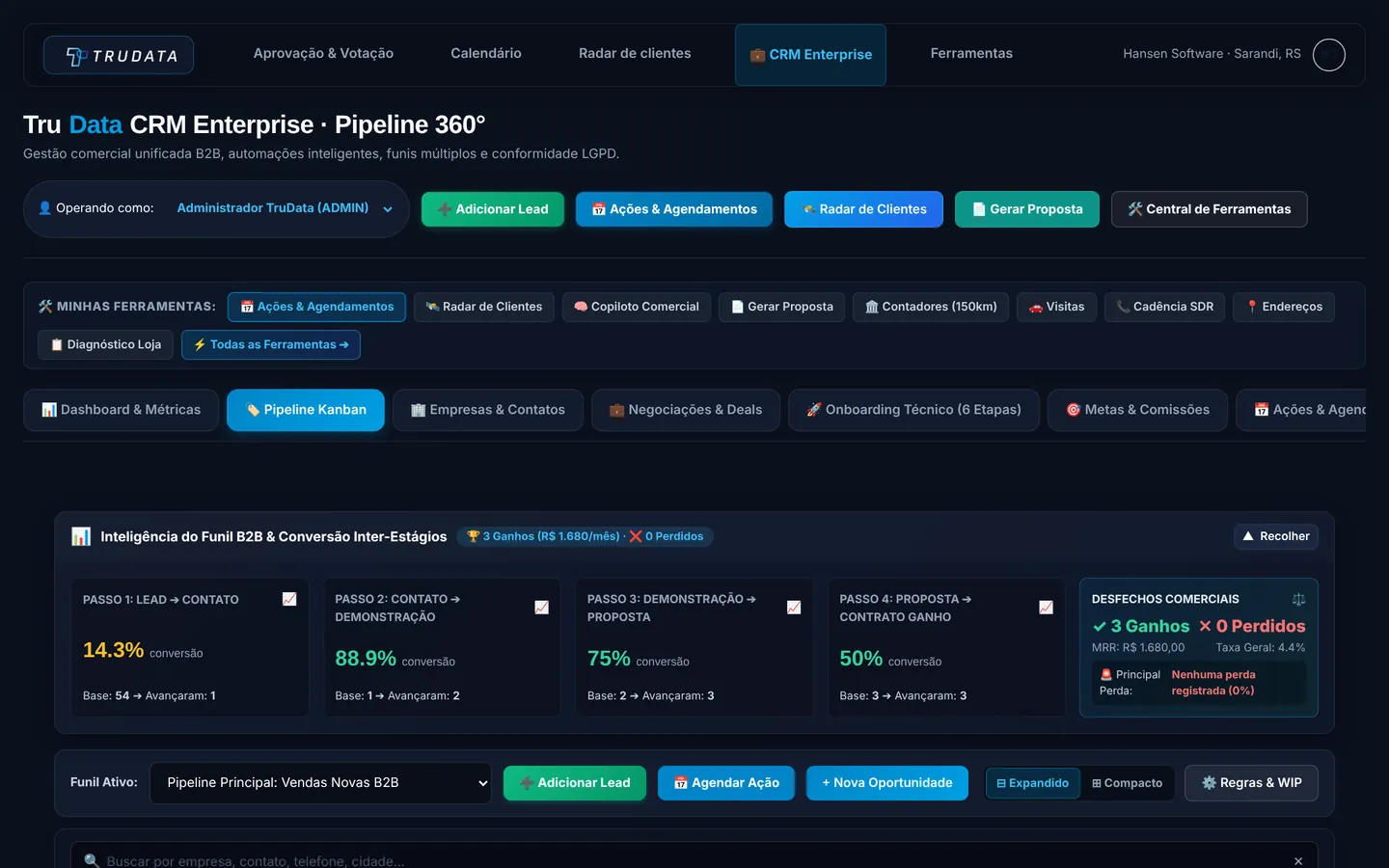Switch to Negociações & Deals tab

click(686, 410)
